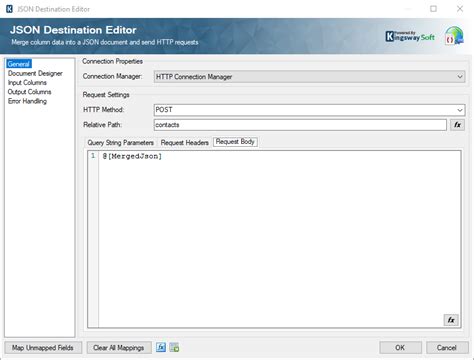Switch to Query String Parameters tab

click(x=120, y=143)
